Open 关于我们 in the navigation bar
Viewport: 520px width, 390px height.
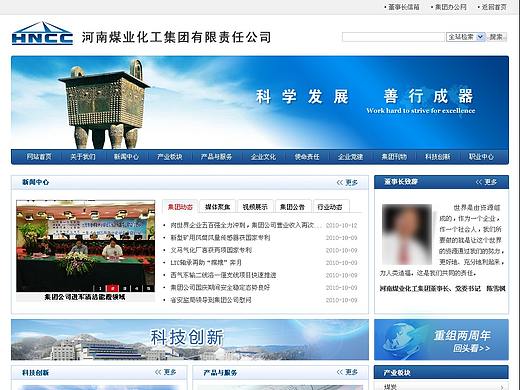(83, 157)
